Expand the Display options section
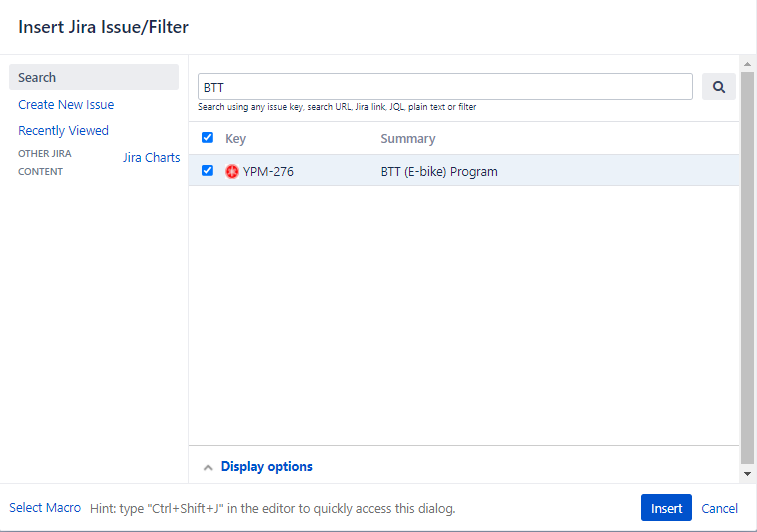This screenshot has width=757, height=532. click(x=266, y=466)
